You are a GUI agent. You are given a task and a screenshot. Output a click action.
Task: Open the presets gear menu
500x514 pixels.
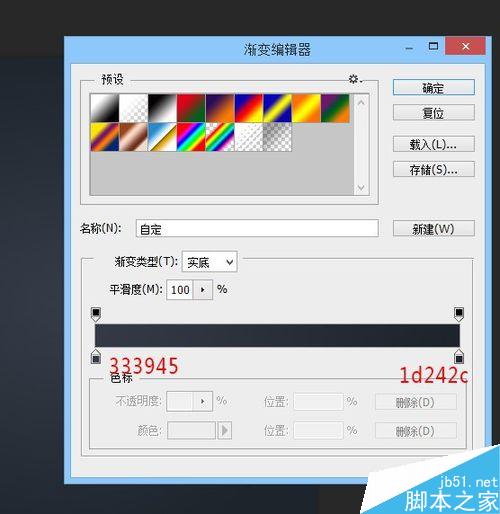355,79
